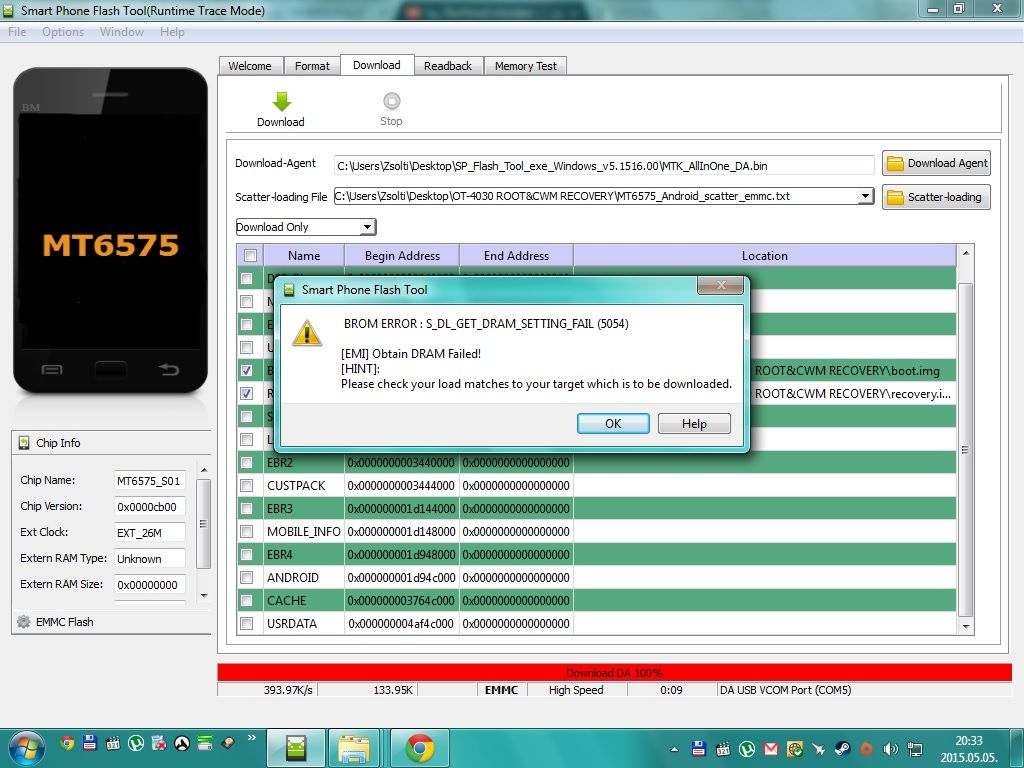Open uTorrent from the Quick Launch bar
This screenshot has height=768, width=1024.
[x=136, y=743]
